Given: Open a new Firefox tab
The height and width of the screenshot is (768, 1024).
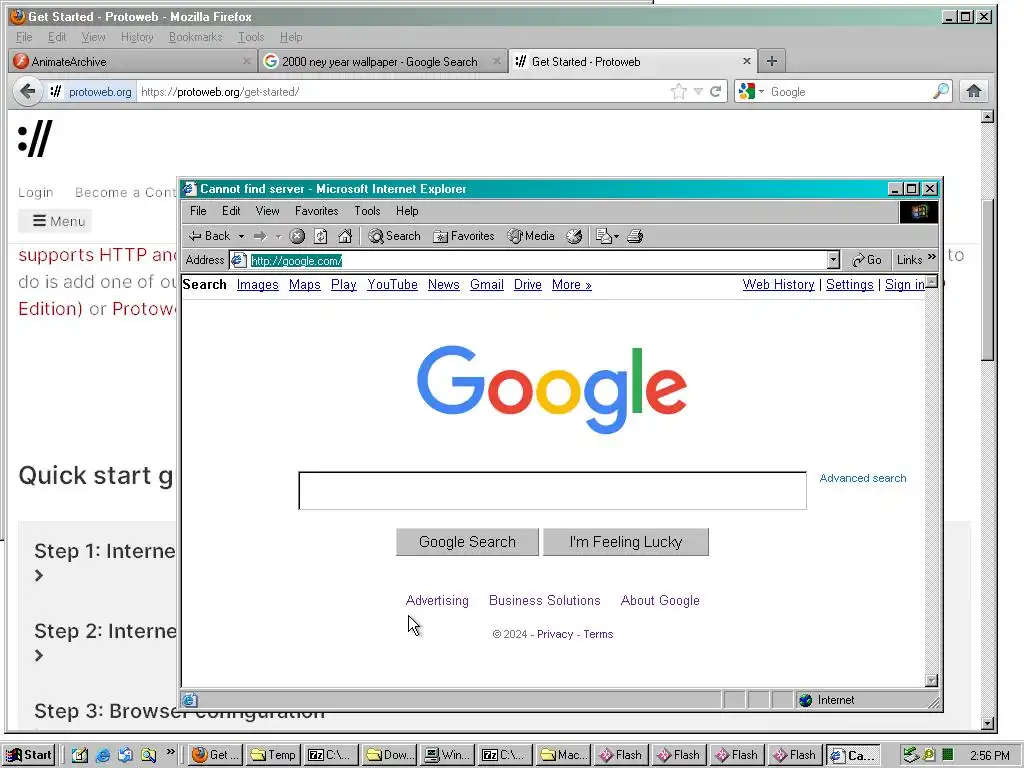Looking at the screenshot, I should [x=771, y=61].
